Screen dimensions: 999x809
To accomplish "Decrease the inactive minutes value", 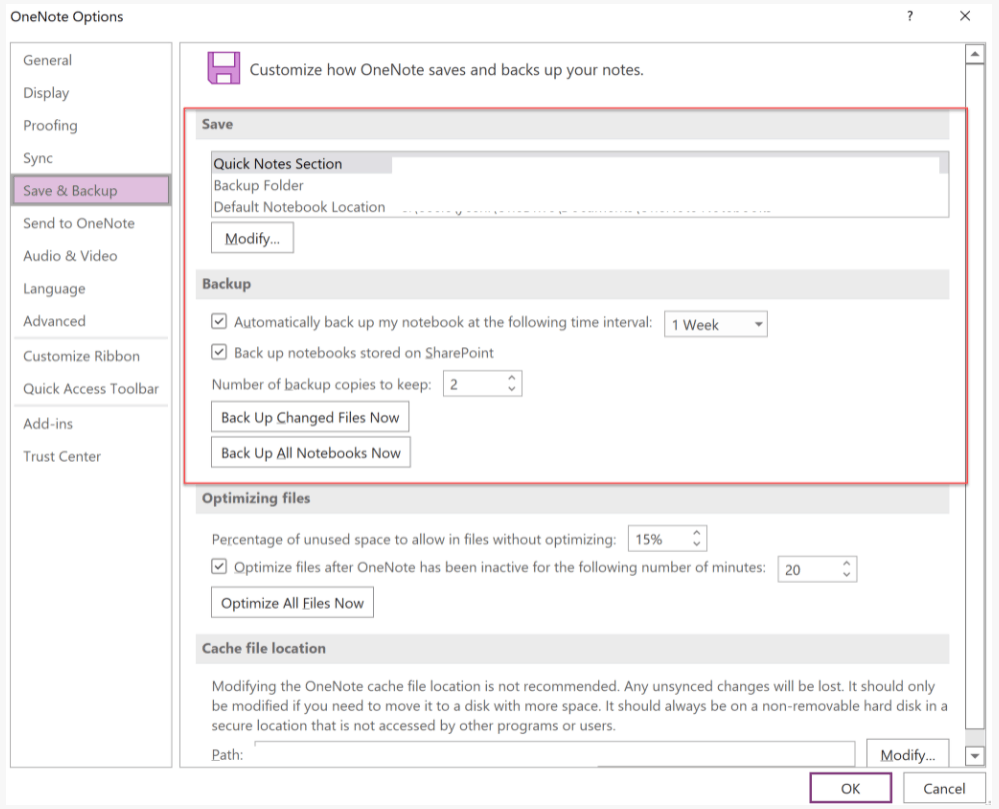I will tap(847, 575).
